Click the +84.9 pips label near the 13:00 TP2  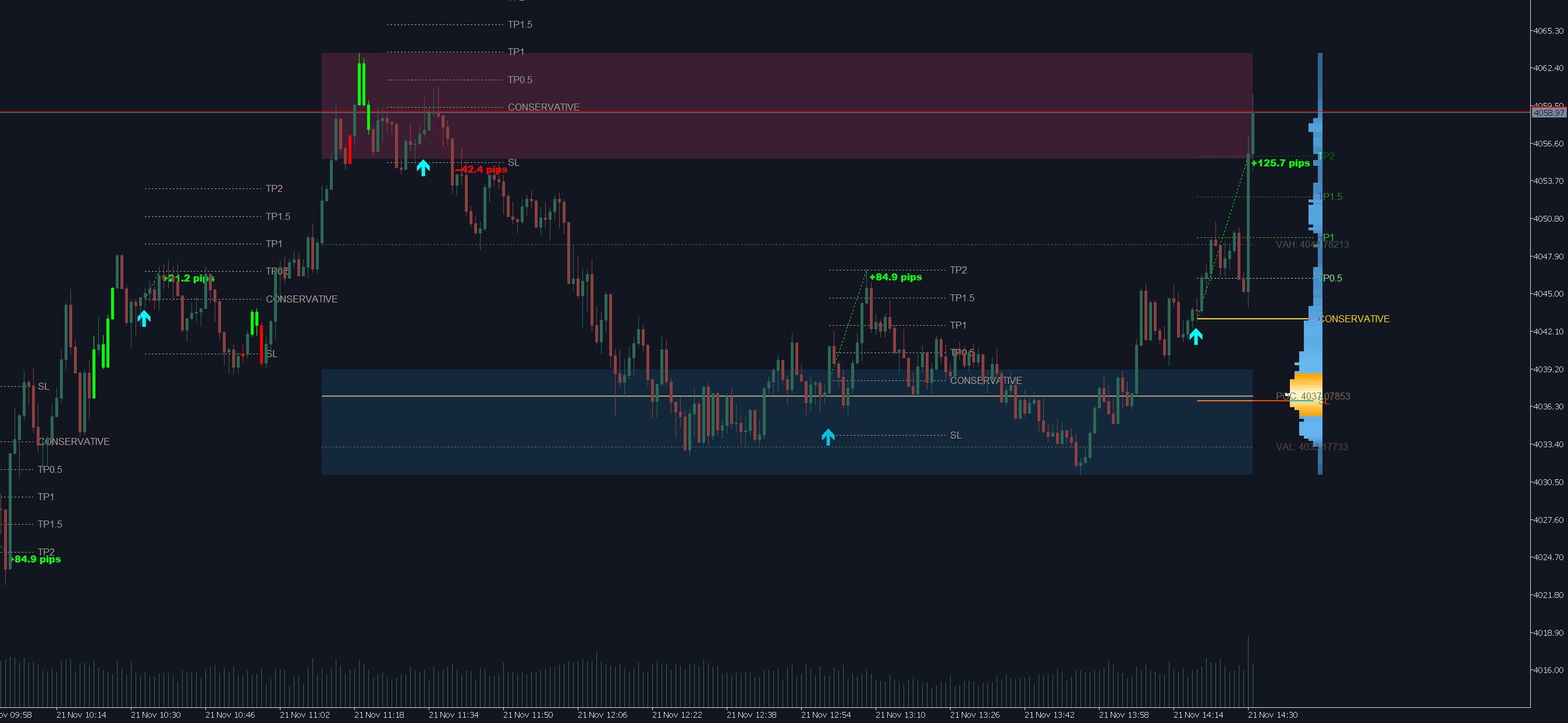coord(895,277)
